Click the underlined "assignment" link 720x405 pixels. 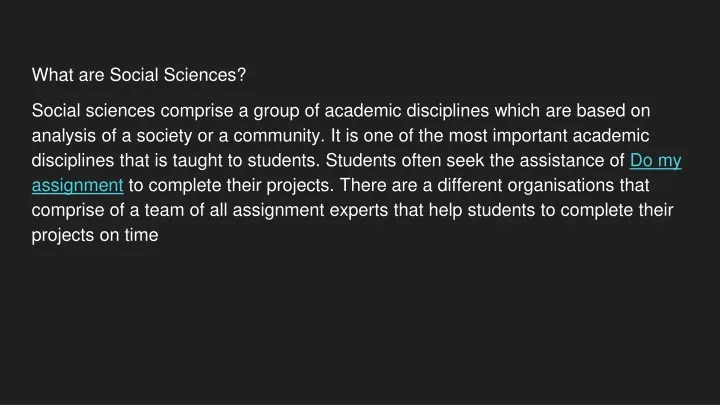(78, 186)
